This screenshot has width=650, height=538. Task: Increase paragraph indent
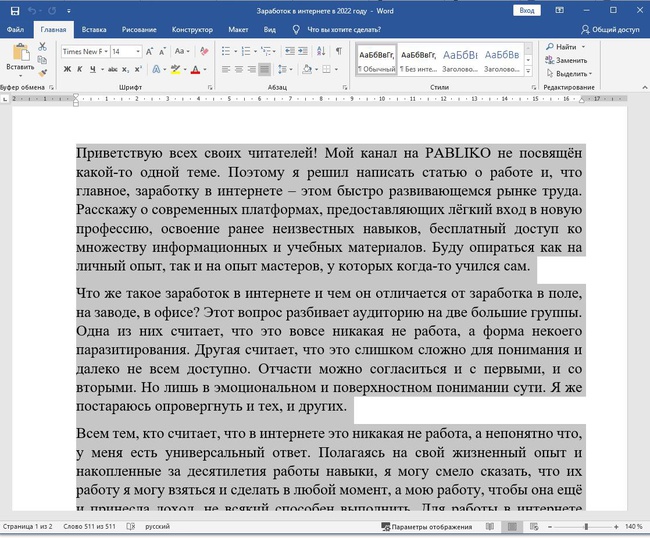[x=303, y=51]
